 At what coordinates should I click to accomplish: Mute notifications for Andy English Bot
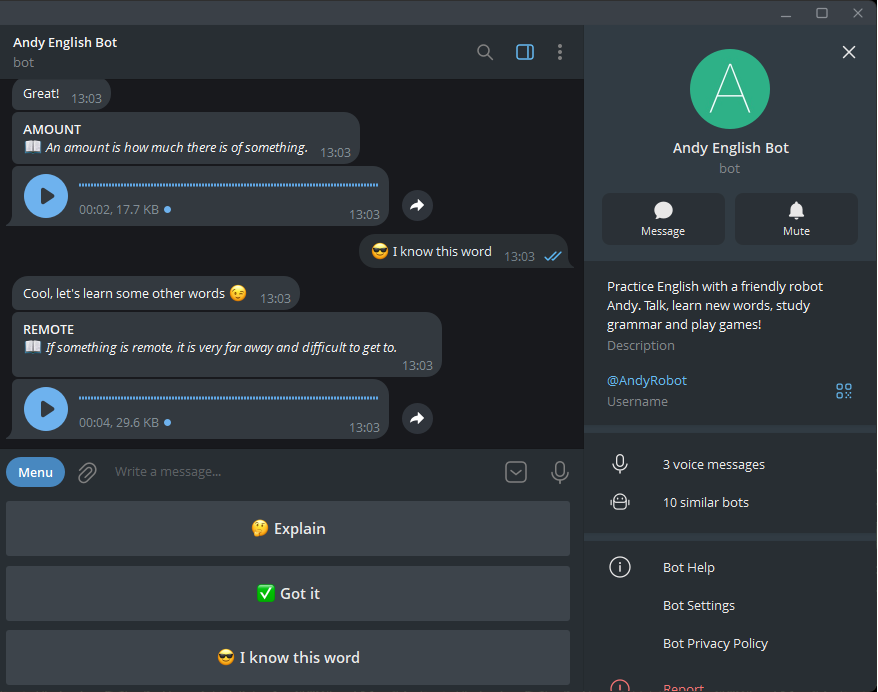point(796,218)
